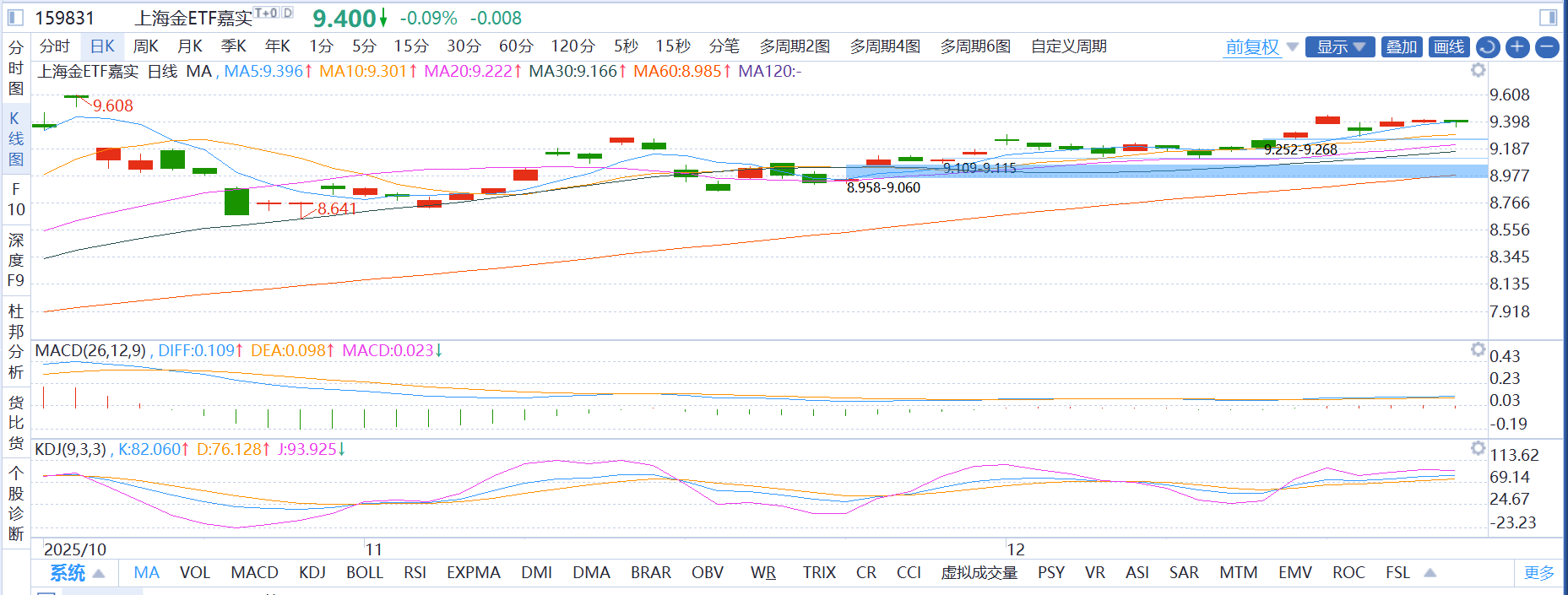This screenshot has width=1568, height=595.
Task: Select RSI indicator at bottom bar
Action: point(415,573)
